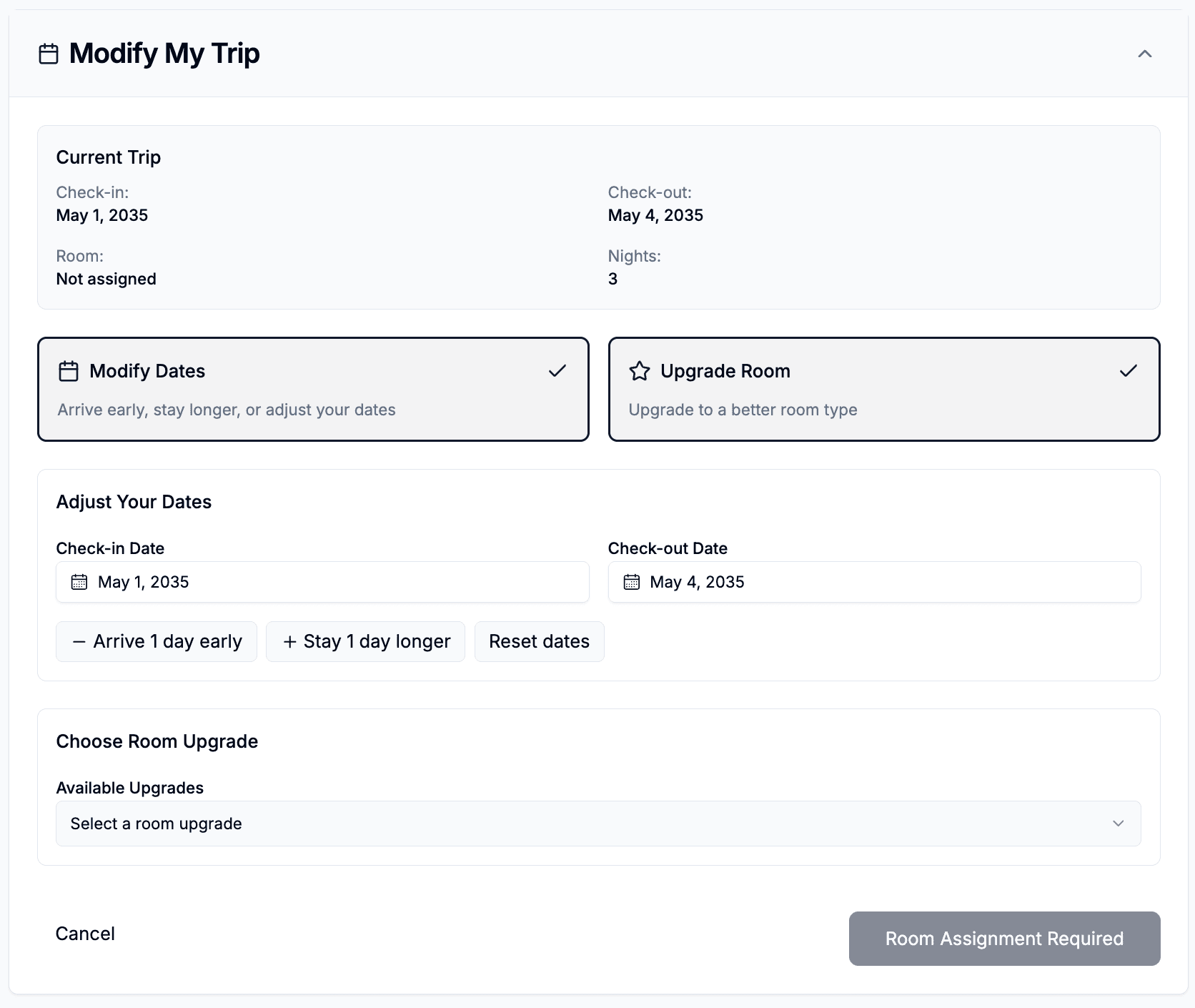Click the Cancel link

coord(85,934)
